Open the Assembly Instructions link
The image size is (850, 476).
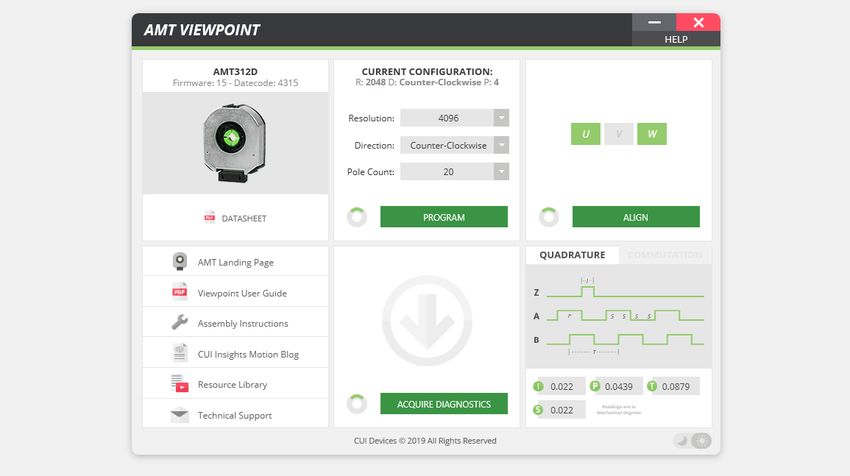243,324
